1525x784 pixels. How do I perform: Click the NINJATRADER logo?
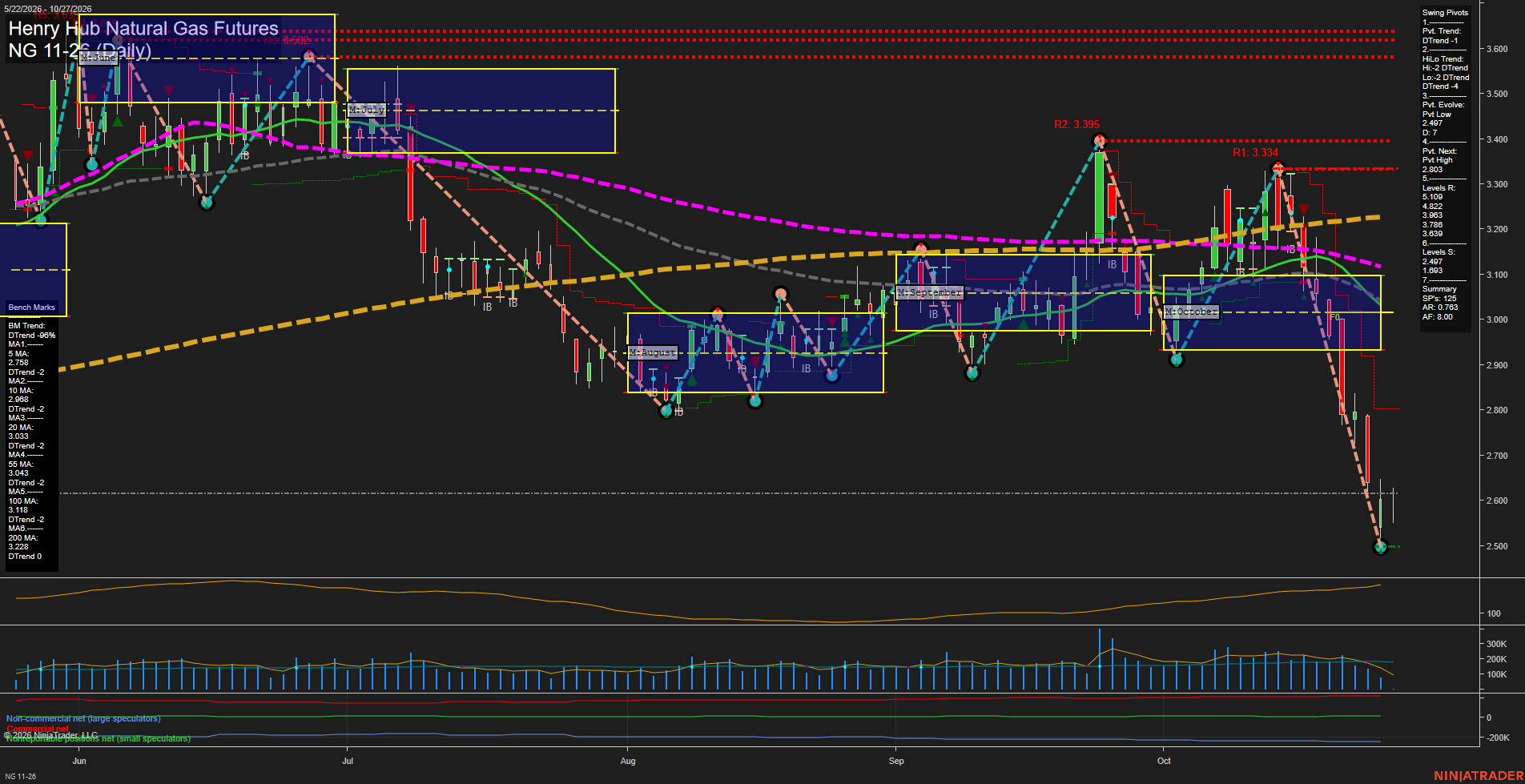pos(1479,776)
